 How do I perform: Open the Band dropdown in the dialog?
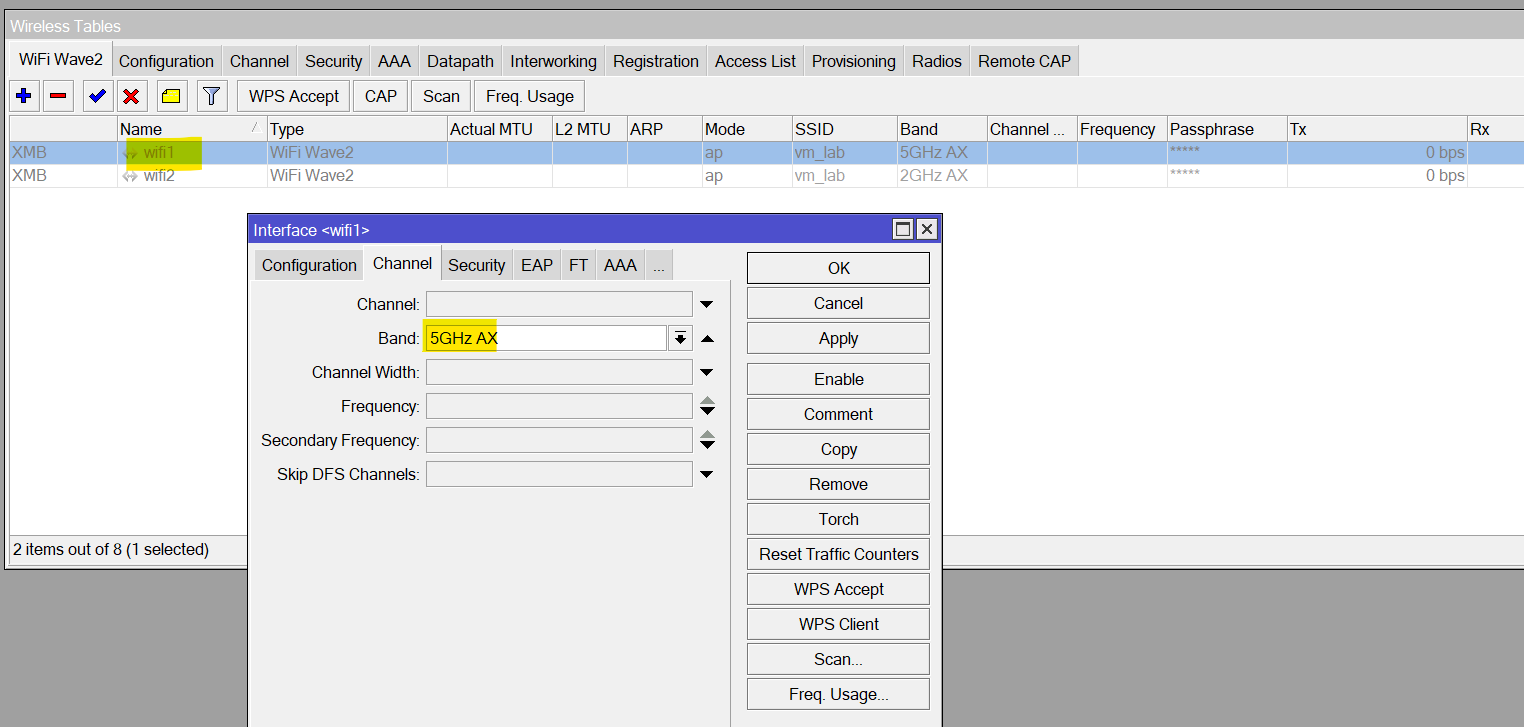coord(680,338)
